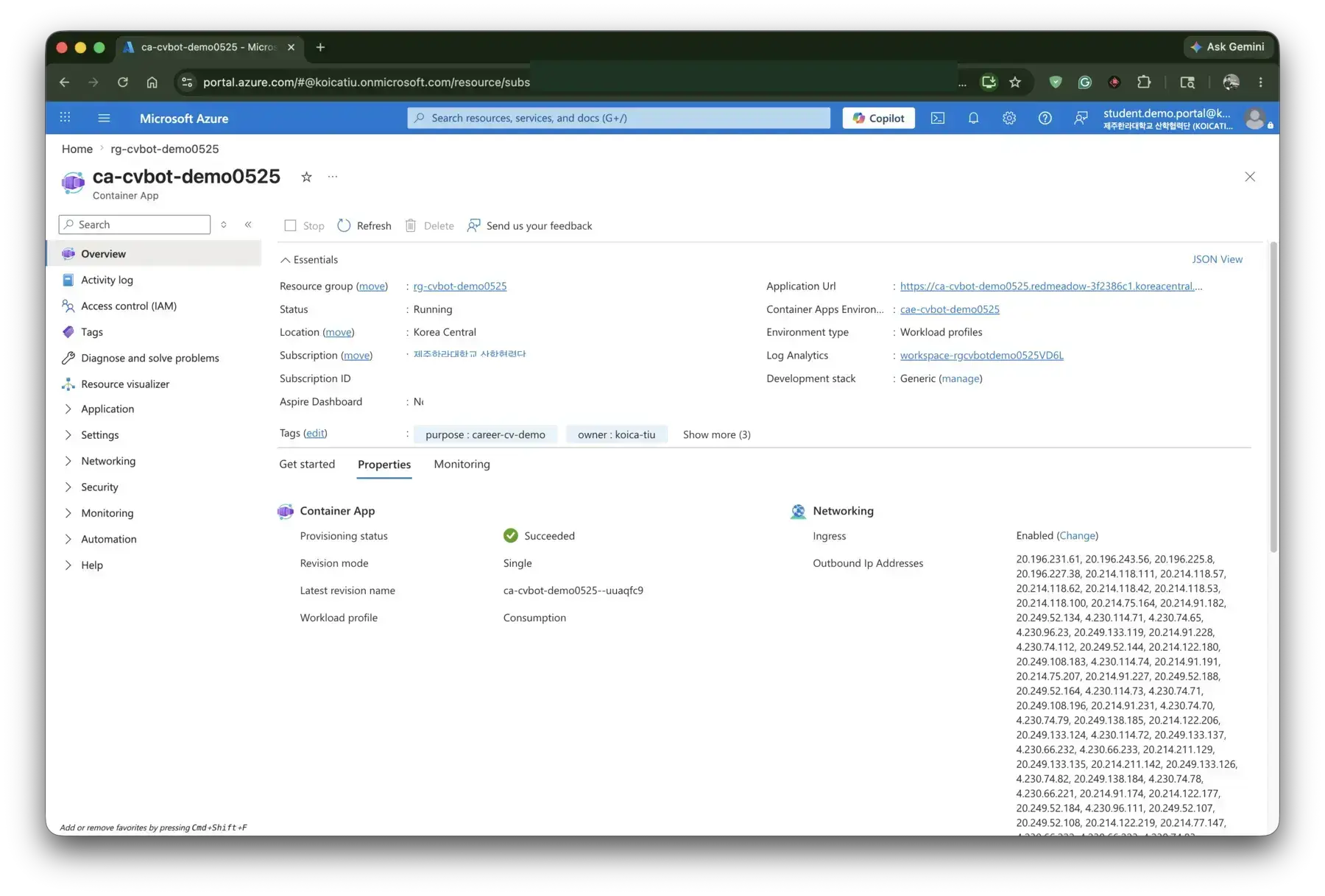Collapse the Essentials section
Viewport: 1325px width, 896px height.
point(308,259)
